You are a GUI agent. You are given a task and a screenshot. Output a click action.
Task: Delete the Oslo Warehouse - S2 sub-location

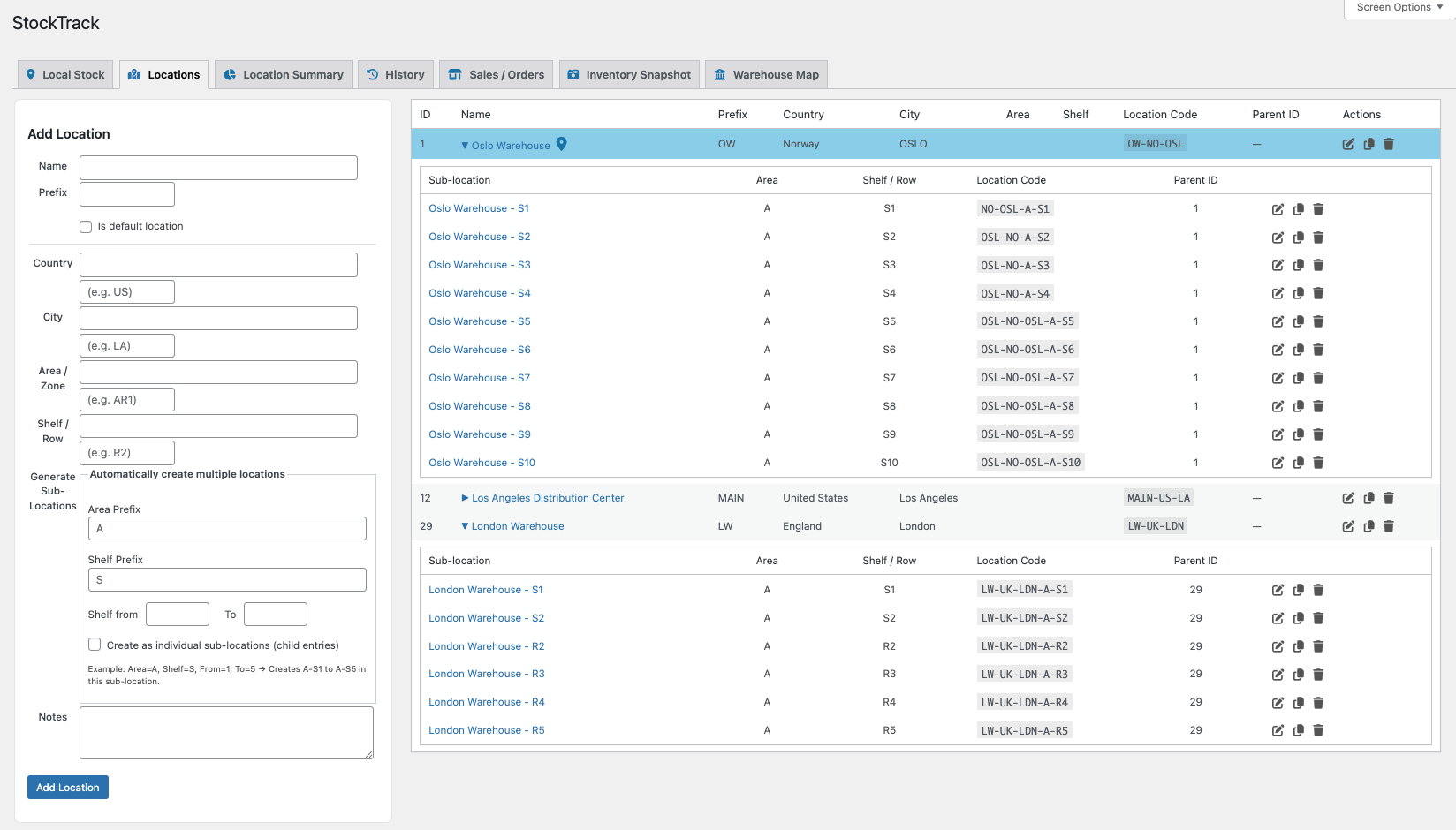[x=1318, y=237]
